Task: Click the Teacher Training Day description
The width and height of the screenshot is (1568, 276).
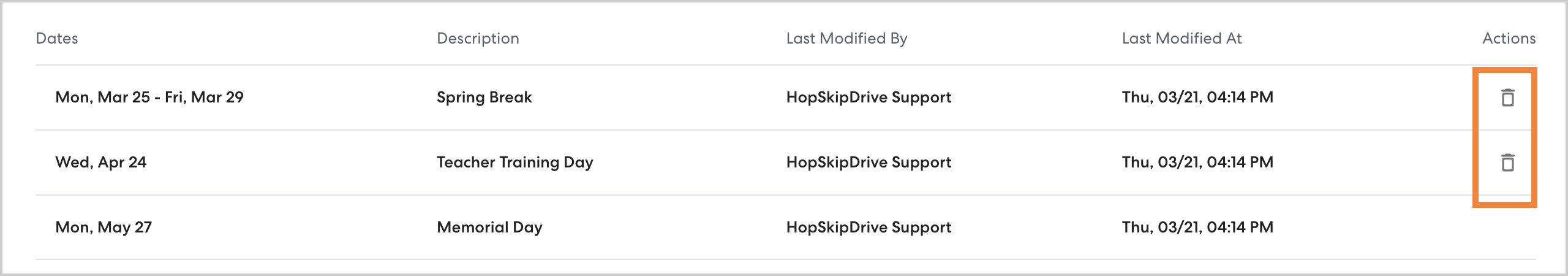Action: [514, 162]
